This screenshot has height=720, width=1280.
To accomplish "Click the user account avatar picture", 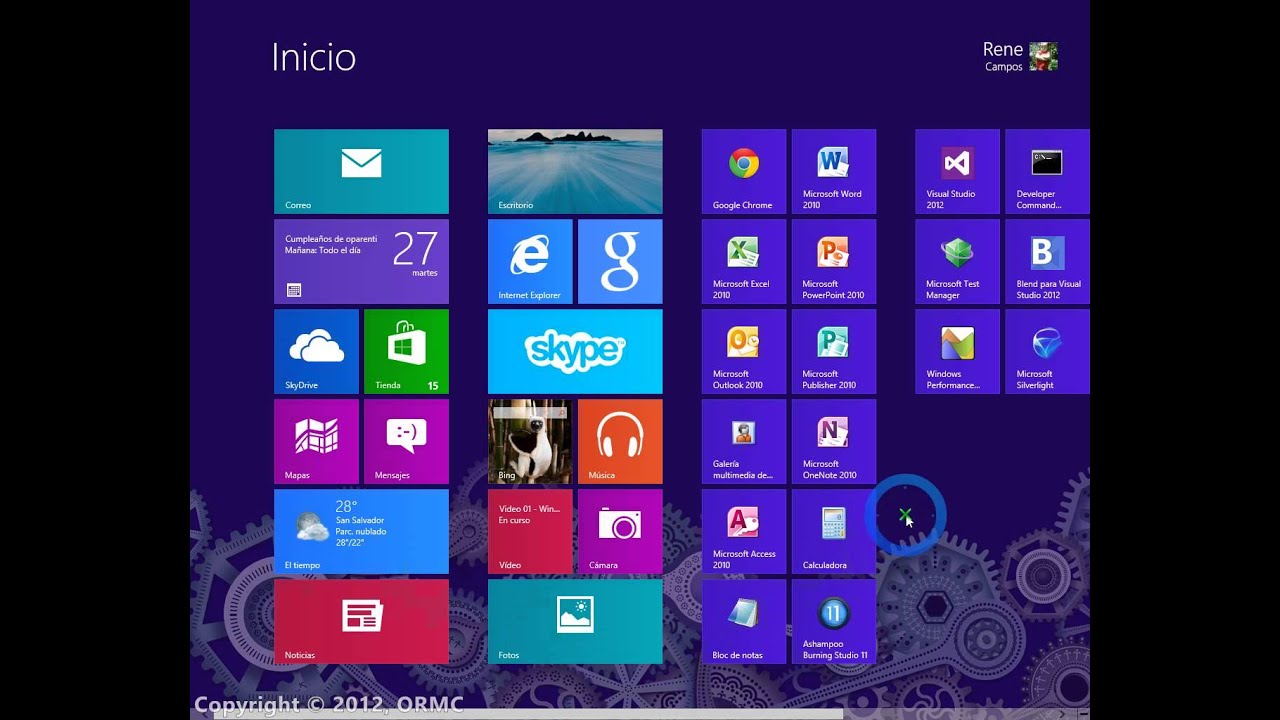I will (x=1043, y=56).
